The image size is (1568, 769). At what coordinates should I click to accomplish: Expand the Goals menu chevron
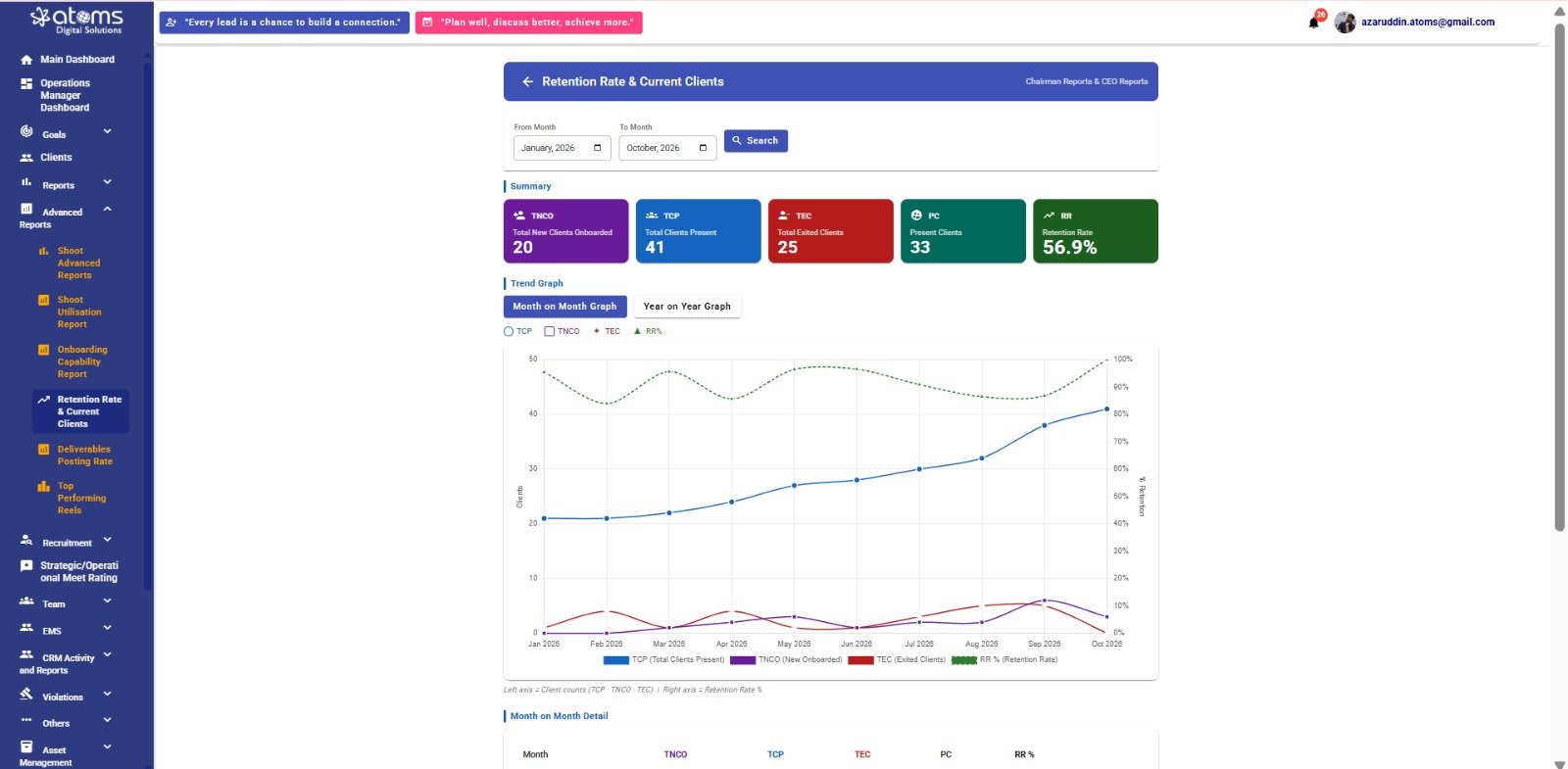(x=107, y=131)
